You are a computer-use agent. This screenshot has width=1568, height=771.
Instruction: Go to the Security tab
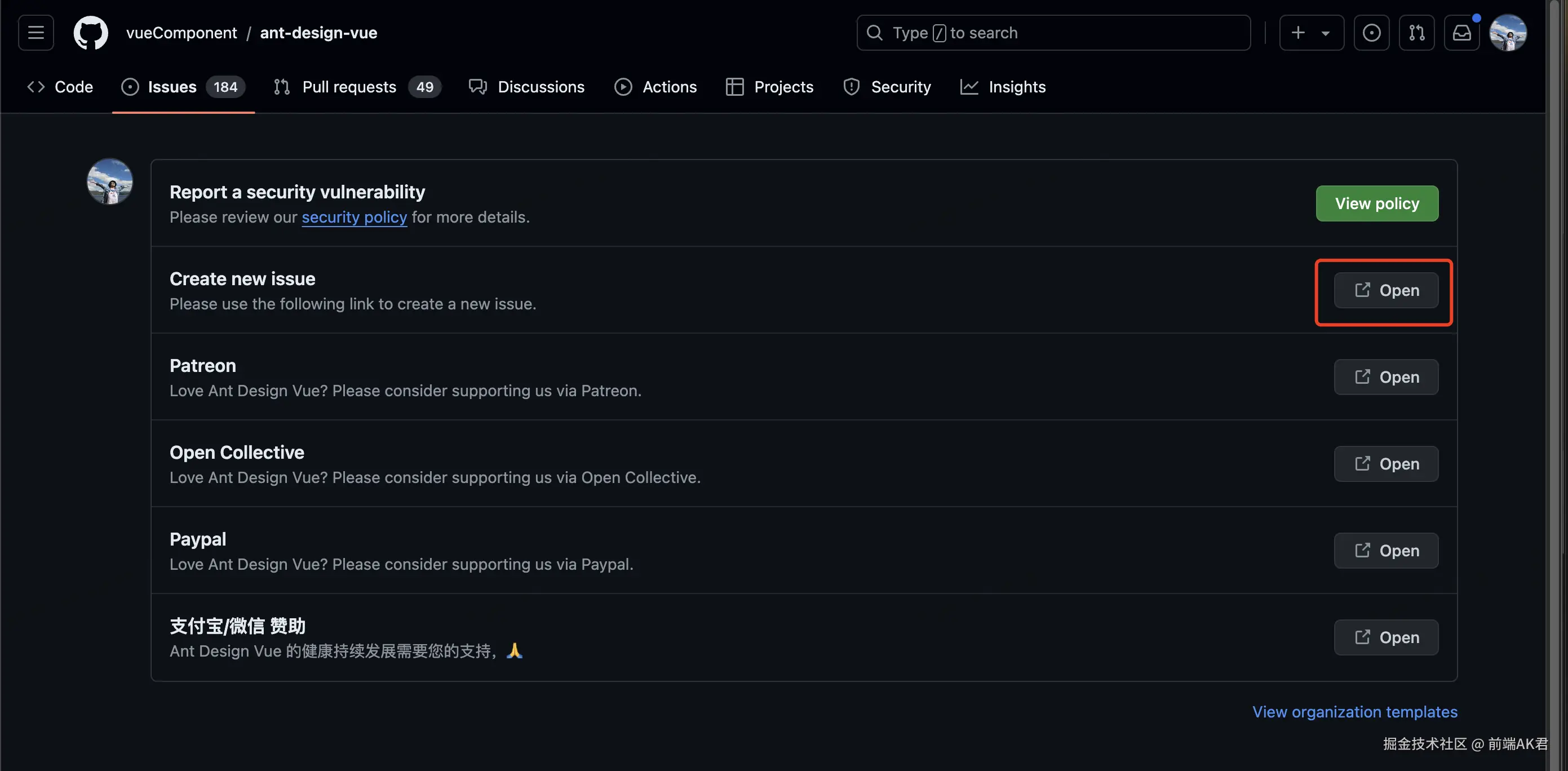pos(887,87)
